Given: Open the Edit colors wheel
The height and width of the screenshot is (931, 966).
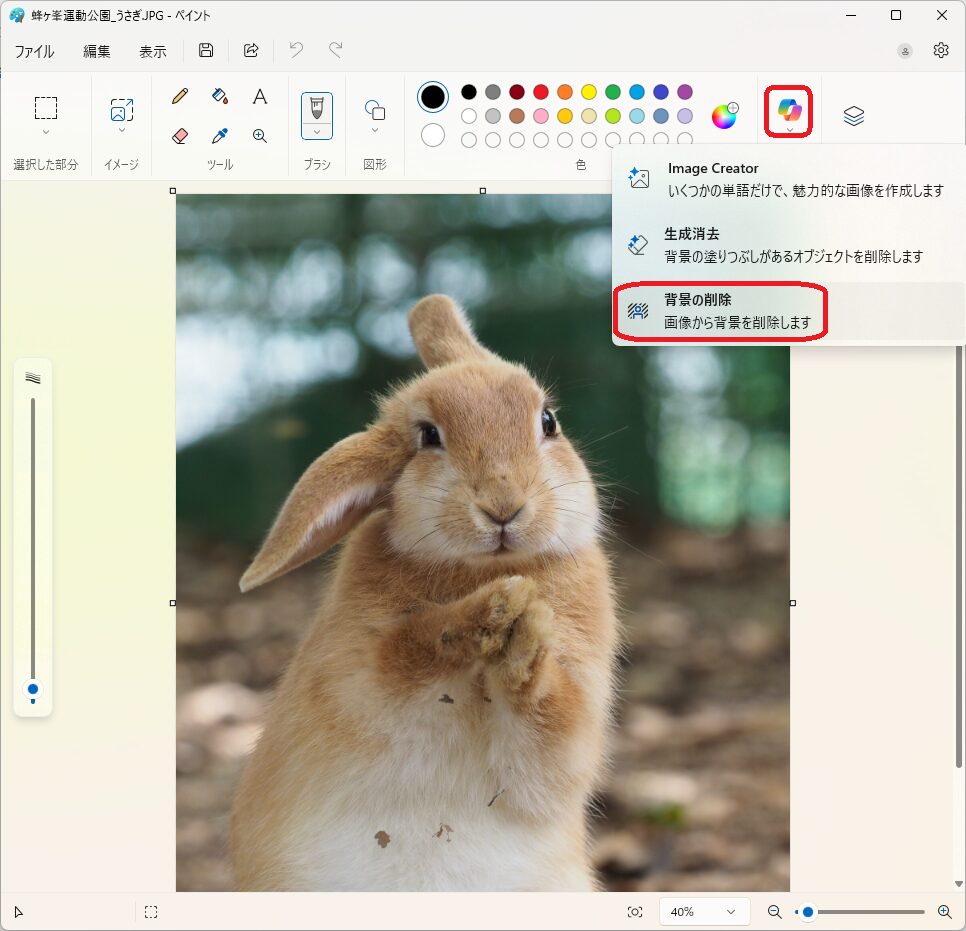Looking at the screenshot, I should tap(724, 116).
